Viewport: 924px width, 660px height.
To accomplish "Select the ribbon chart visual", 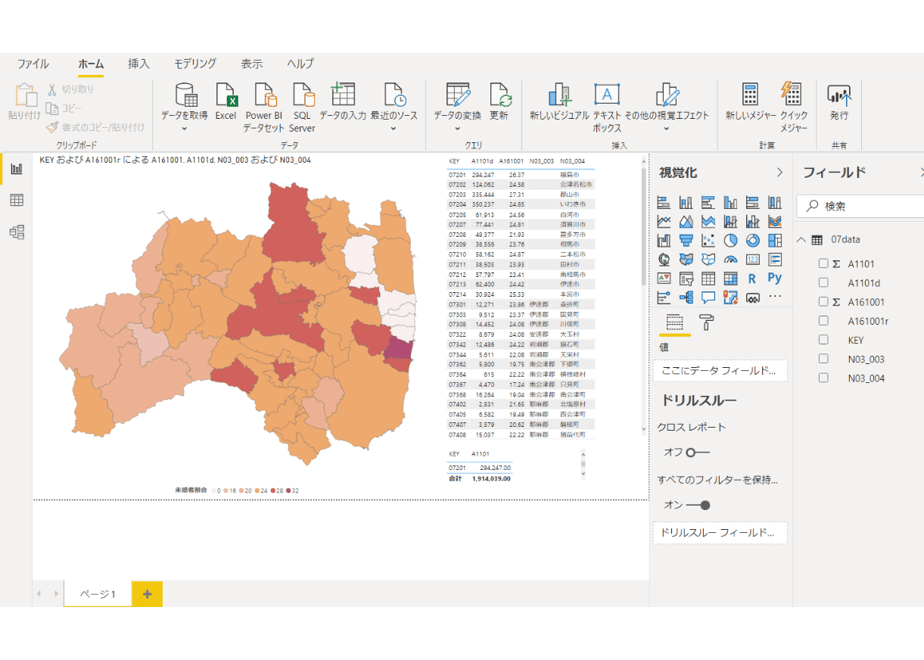I will (775, 222).
